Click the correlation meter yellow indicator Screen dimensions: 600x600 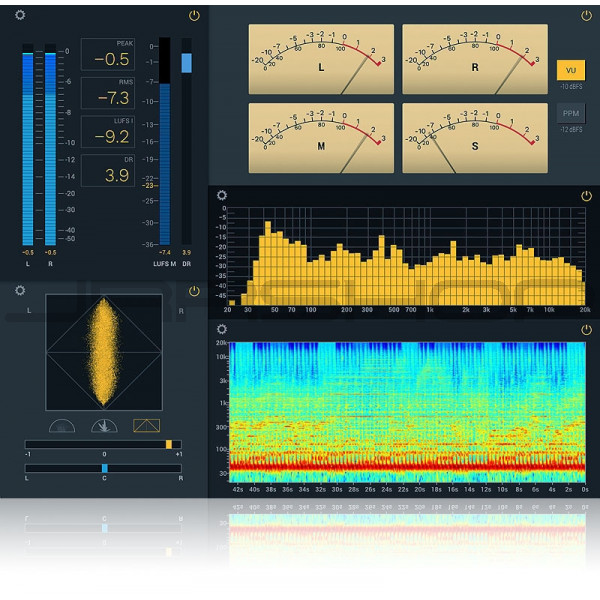pos(169,444)
